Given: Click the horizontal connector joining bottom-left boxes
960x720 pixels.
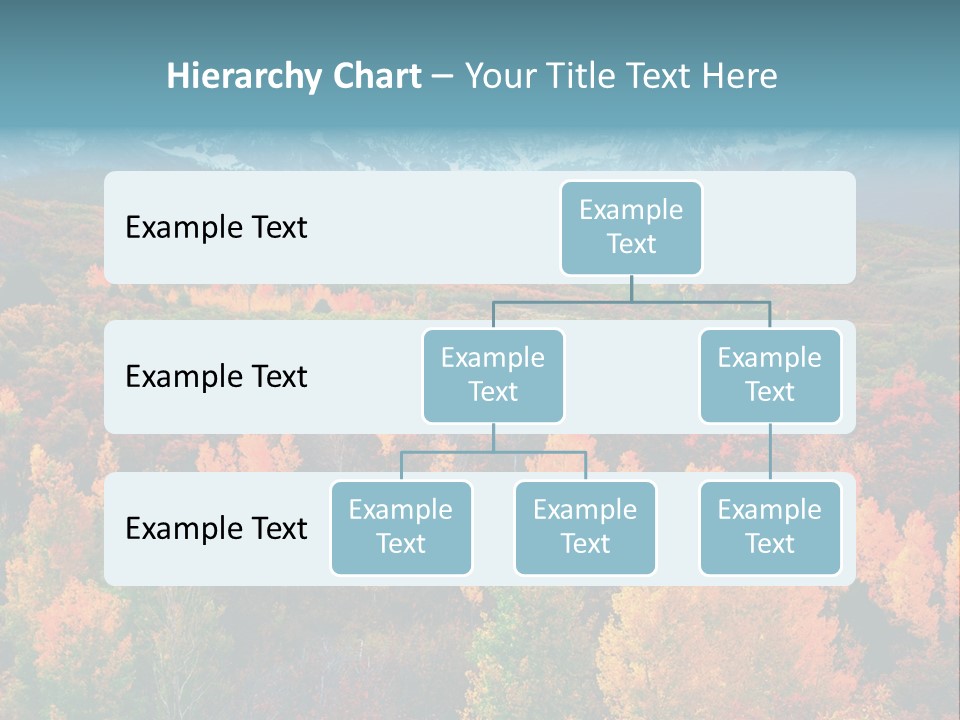Looking at the screenshot, I should coord(493,453).
